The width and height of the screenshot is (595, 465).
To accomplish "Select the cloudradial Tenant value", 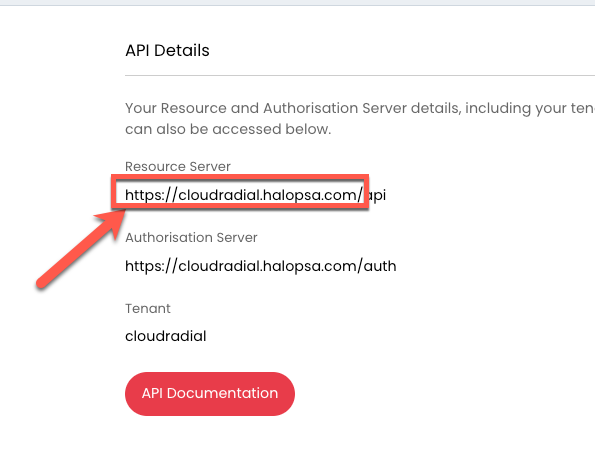I will pos(166,336).
